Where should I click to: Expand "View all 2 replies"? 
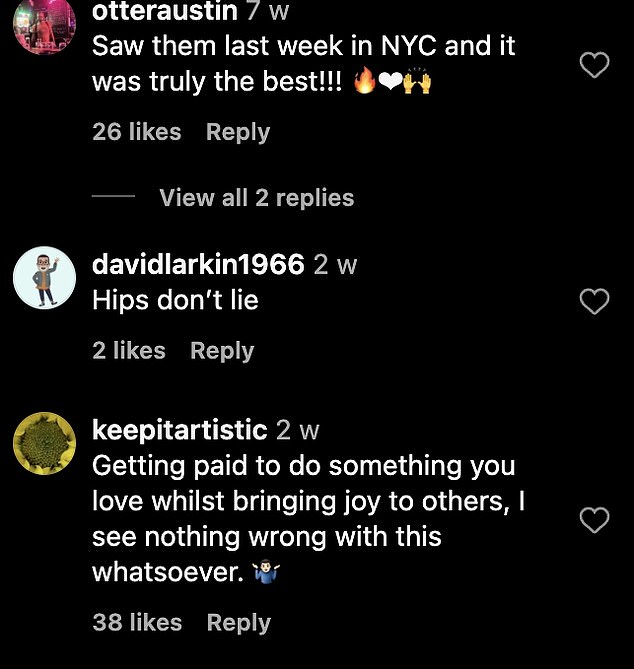point(256,198)
